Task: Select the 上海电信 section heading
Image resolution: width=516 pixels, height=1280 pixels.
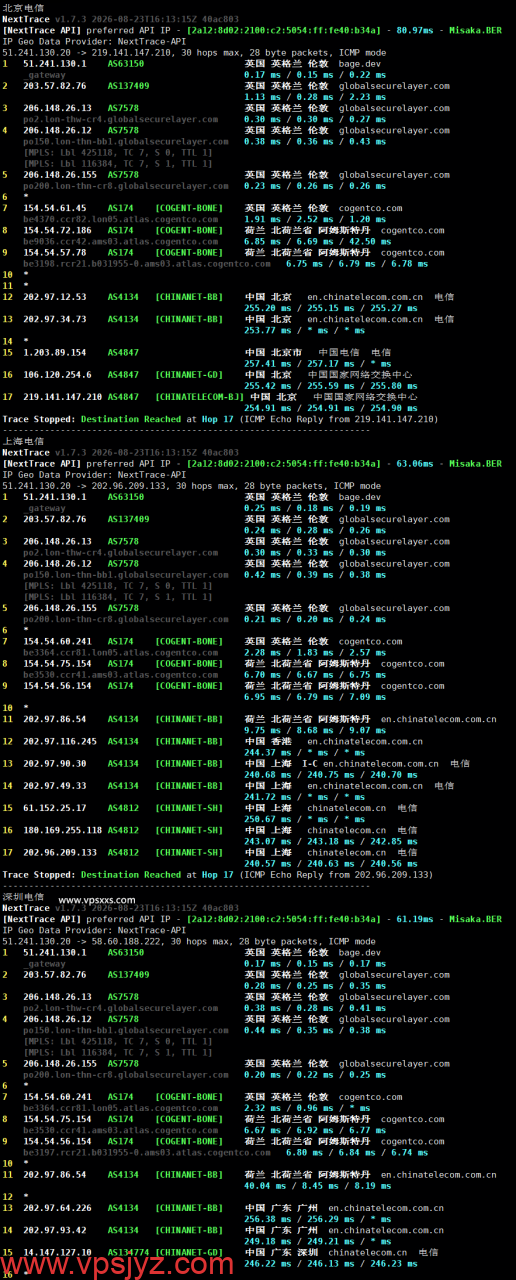Action: click(x=23, y=441)
